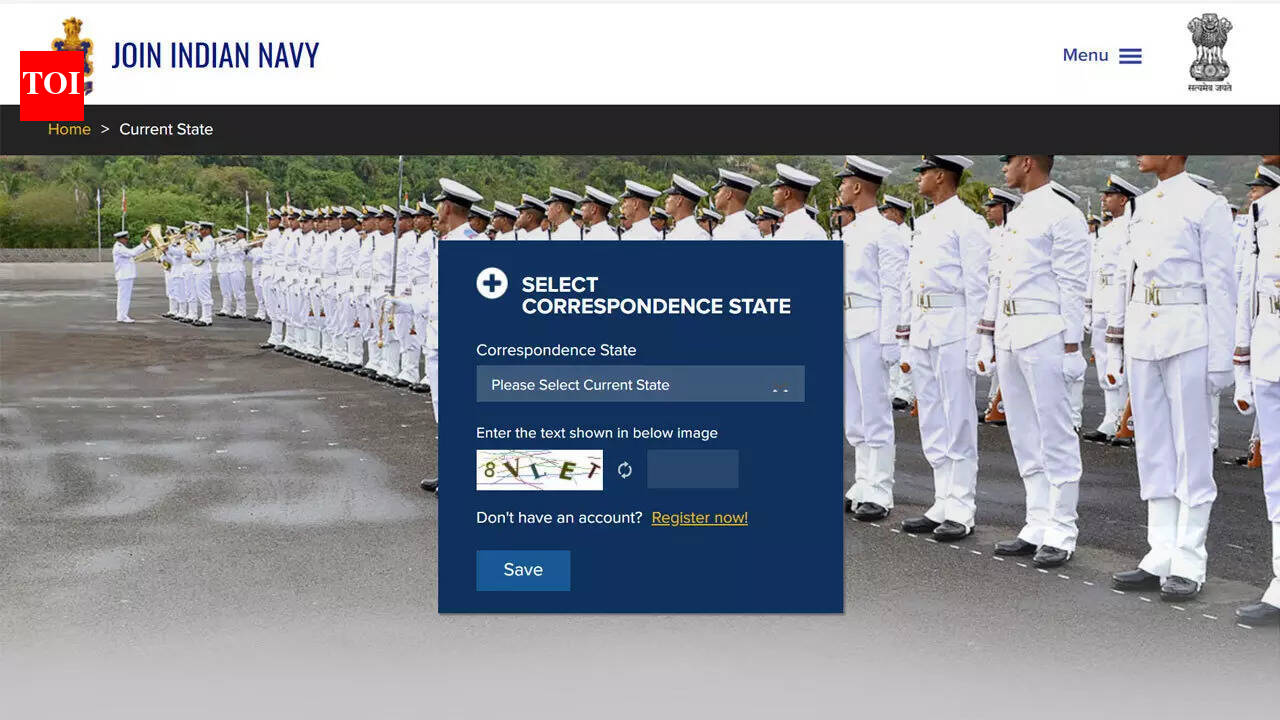This screenshot has height=720, width=1280.
Task: Select the Current State breadcrumb item
Action: pos(166,129)
